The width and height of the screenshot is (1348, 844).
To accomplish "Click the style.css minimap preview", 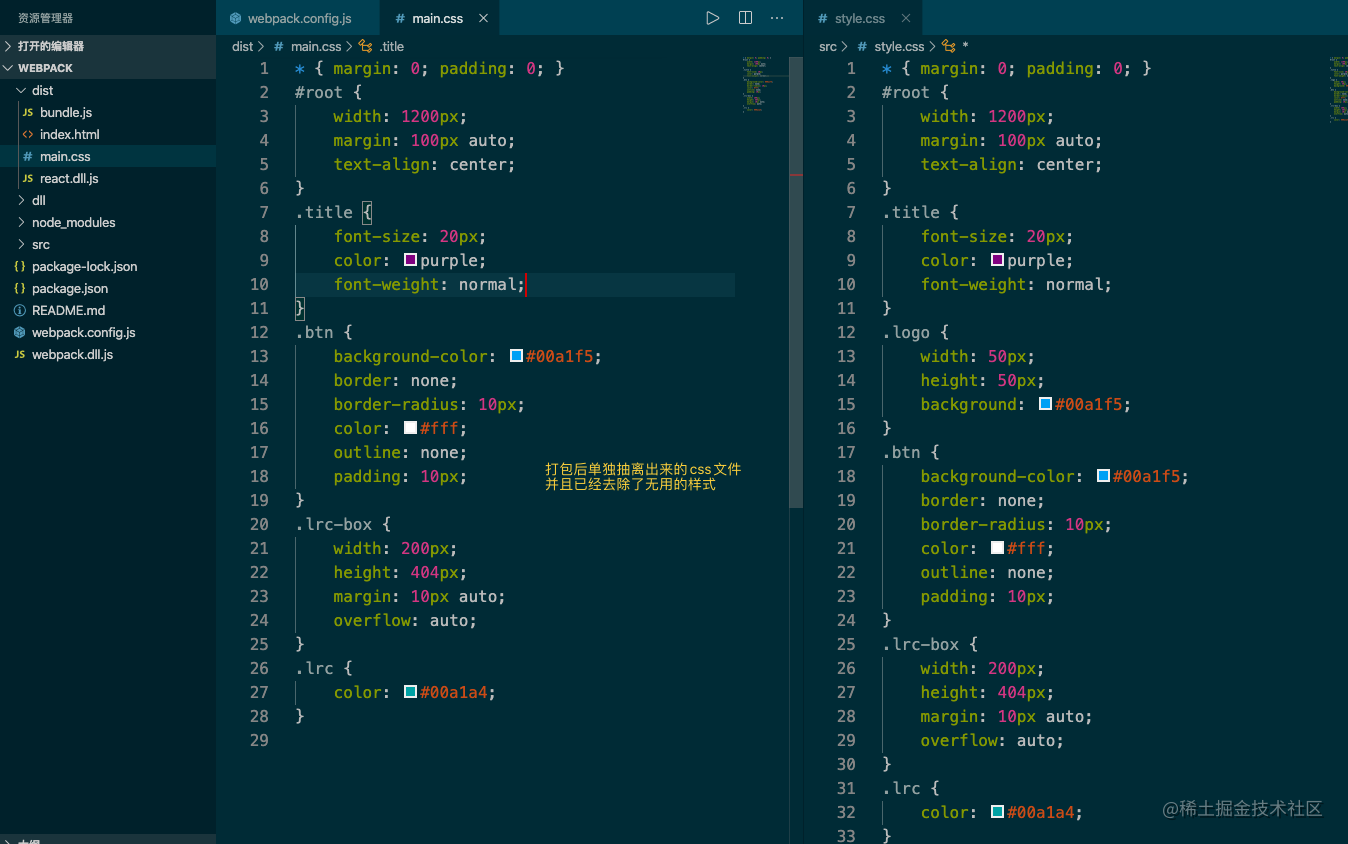I will point(1339,89).
